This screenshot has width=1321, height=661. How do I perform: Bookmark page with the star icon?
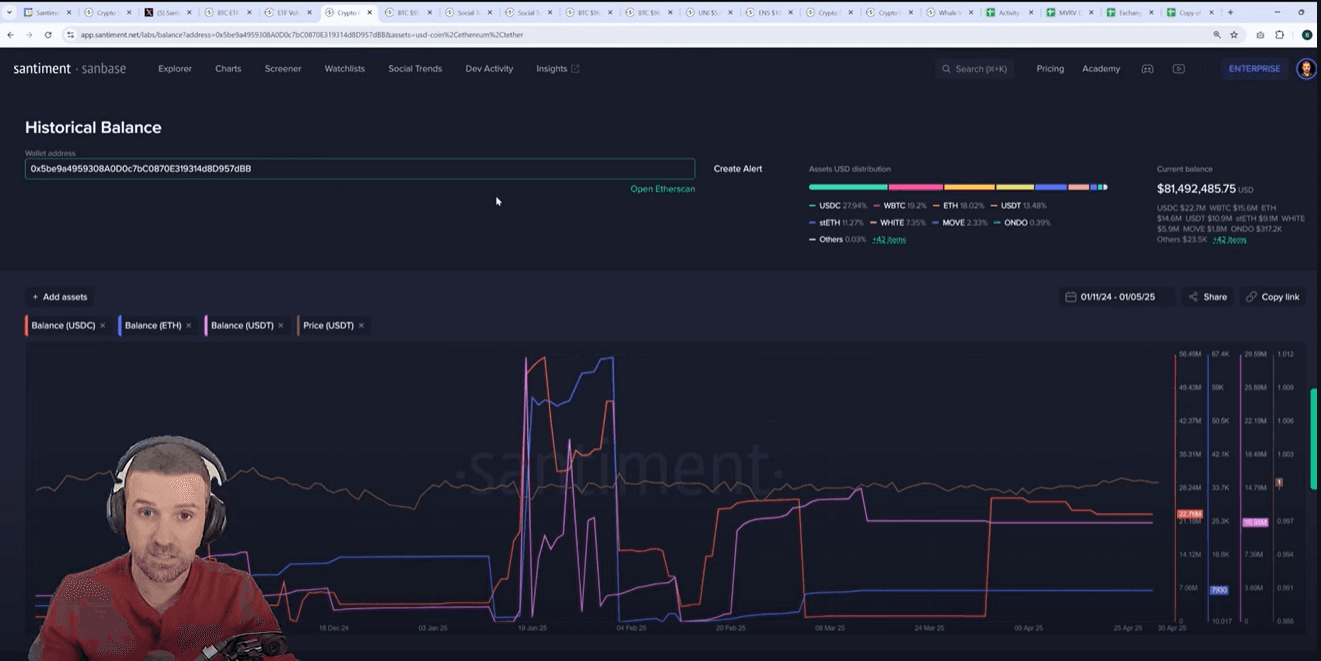tap(1234, 35)
